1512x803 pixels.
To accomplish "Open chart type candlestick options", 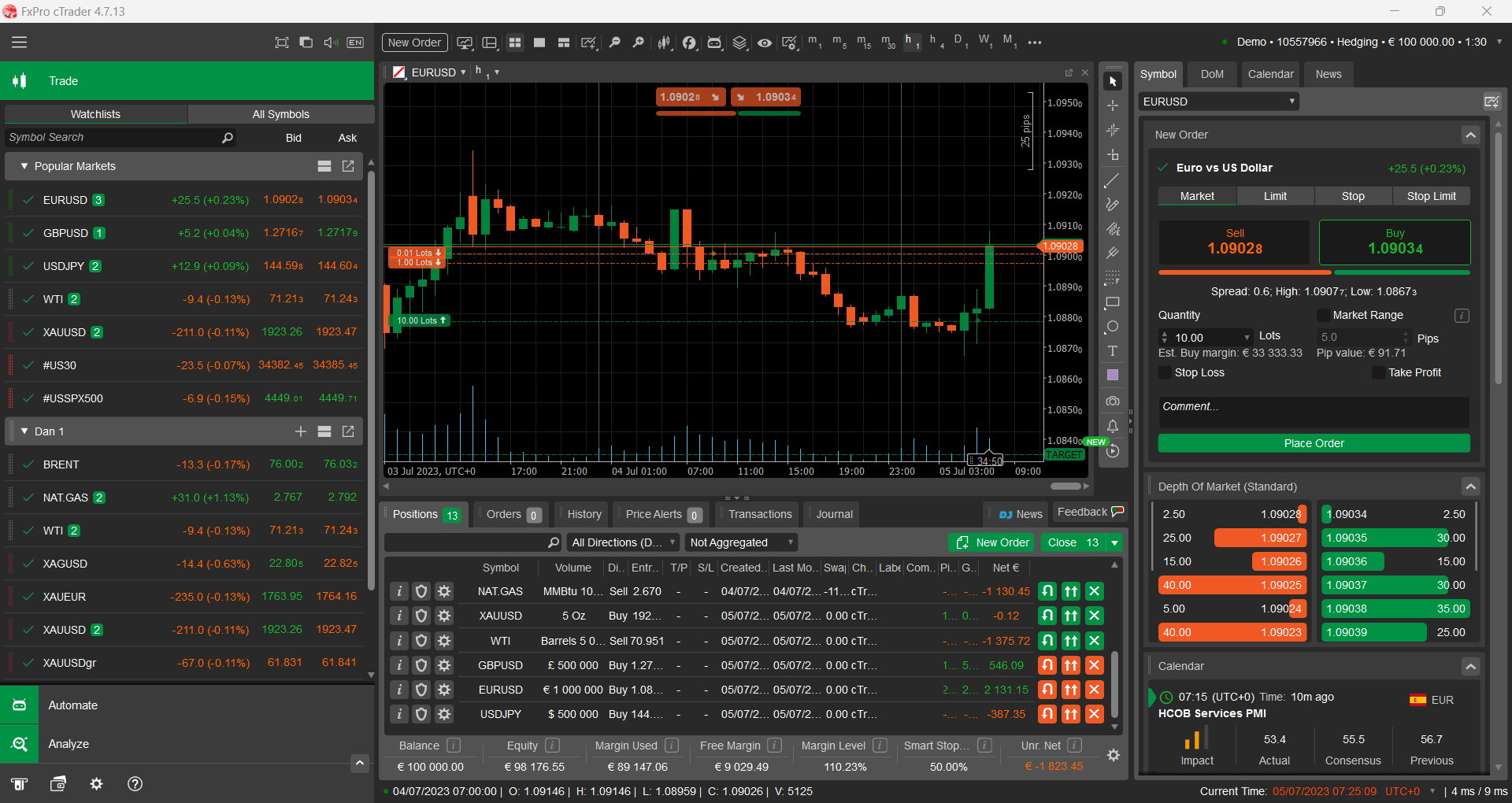I will pos(665,43).
